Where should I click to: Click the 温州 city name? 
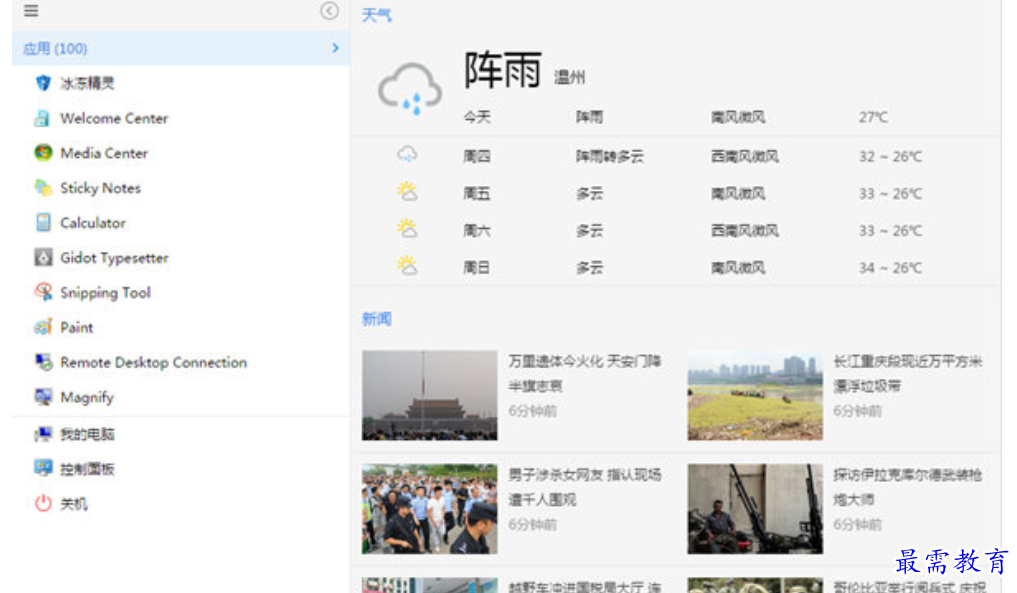coord(569,77)
